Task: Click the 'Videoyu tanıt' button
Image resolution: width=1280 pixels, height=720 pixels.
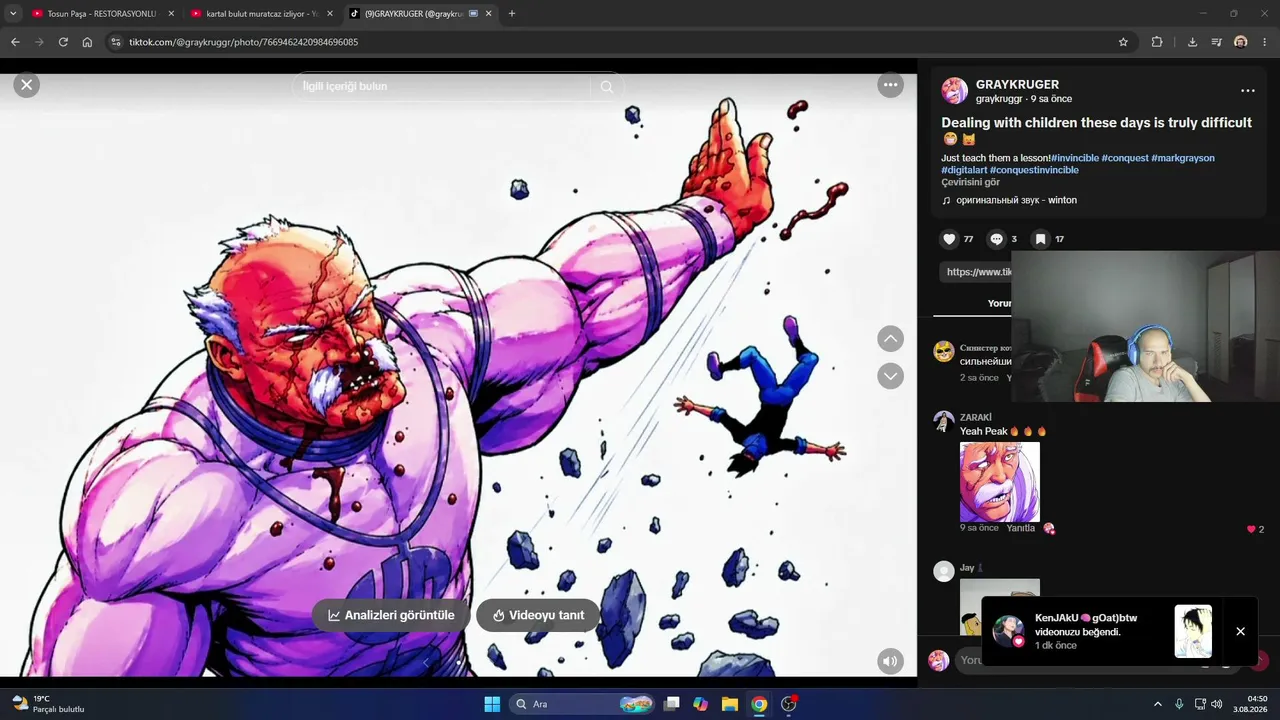Action: [x=538, y=615]
